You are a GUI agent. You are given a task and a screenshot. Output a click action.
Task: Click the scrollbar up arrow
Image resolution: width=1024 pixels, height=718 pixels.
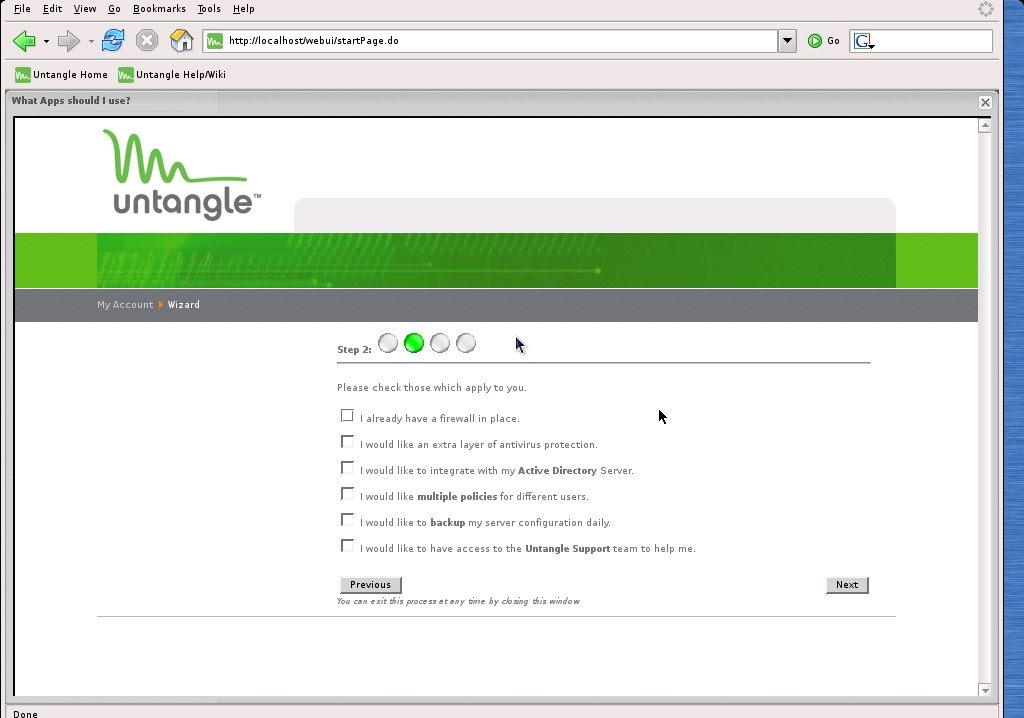pos(985,125)
